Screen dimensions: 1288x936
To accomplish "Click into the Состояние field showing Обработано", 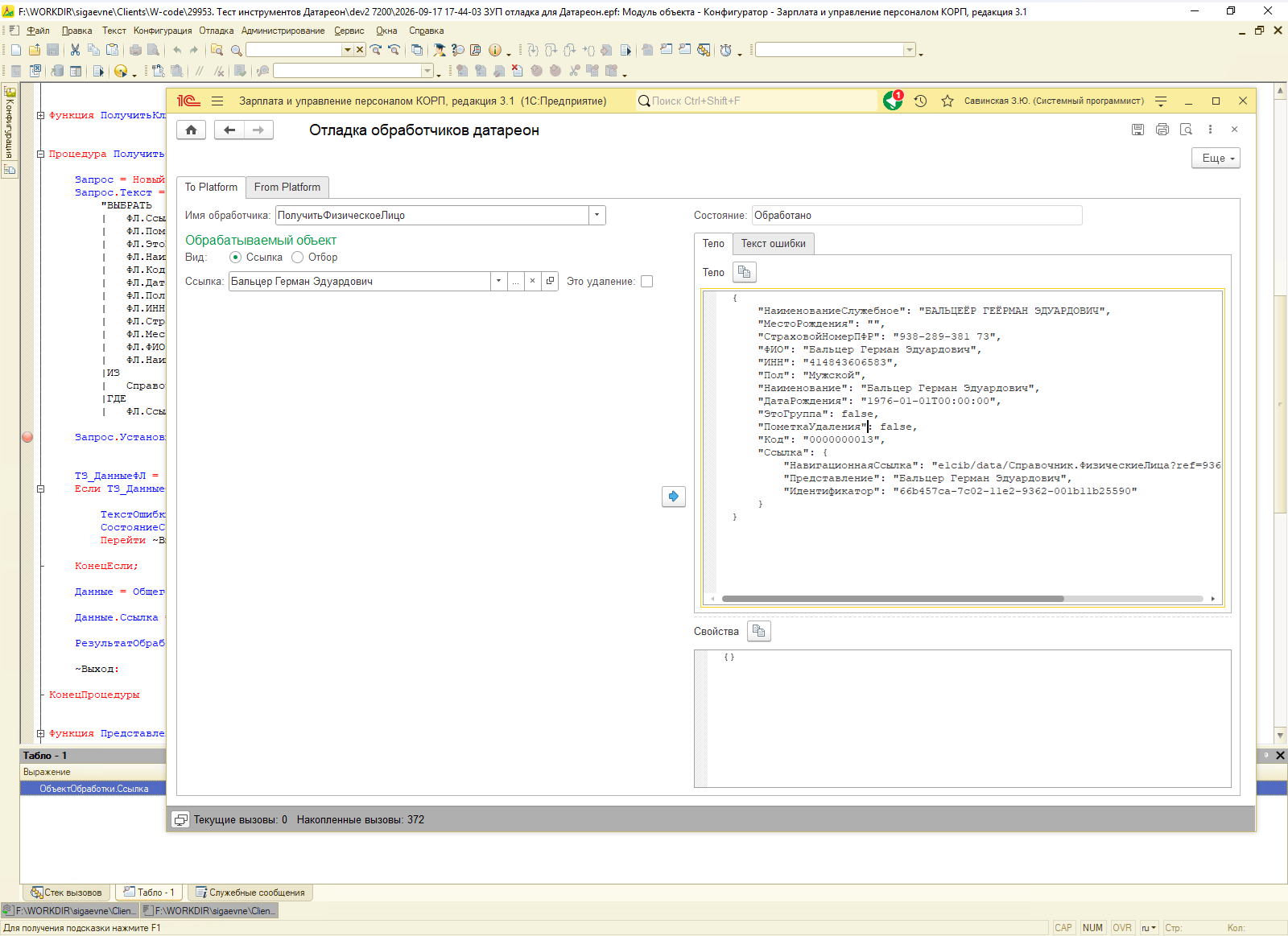I will click(917, 215).
